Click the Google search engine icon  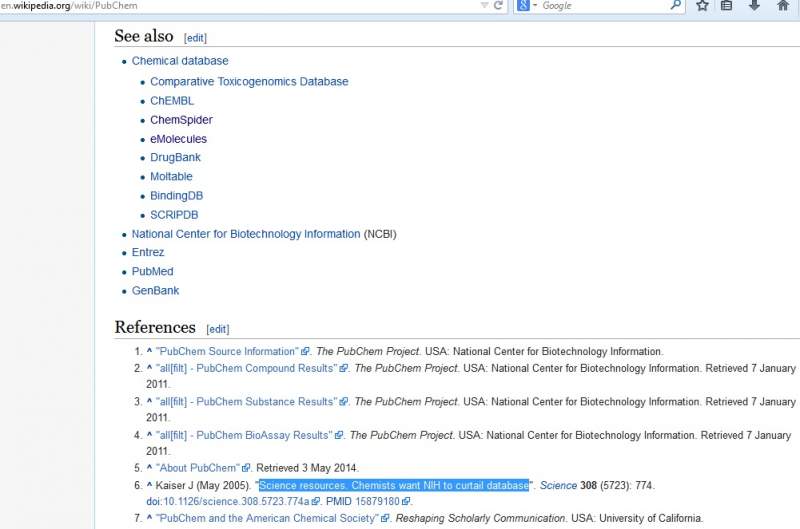click(523, 6)
